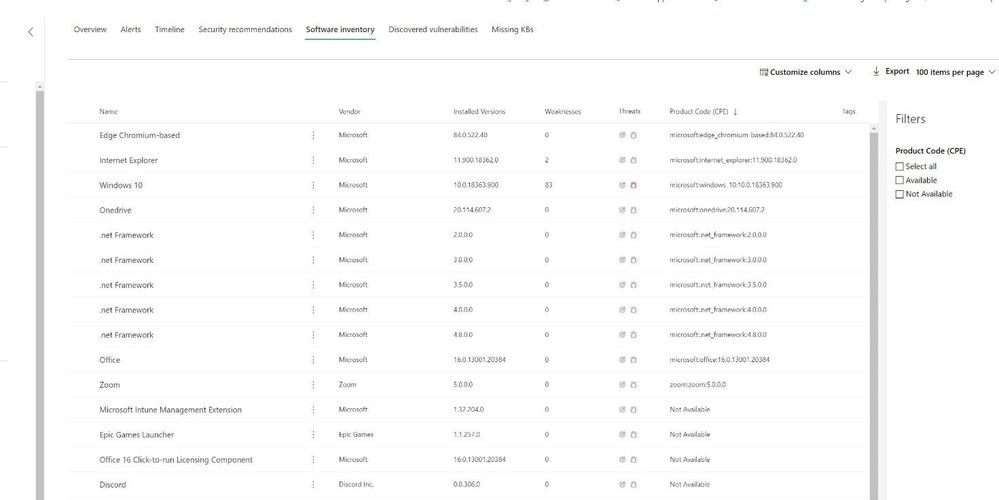Click red threat alert icon for Windows 10
The width and height of the screenshot is (999, 500).
(633, 185)
